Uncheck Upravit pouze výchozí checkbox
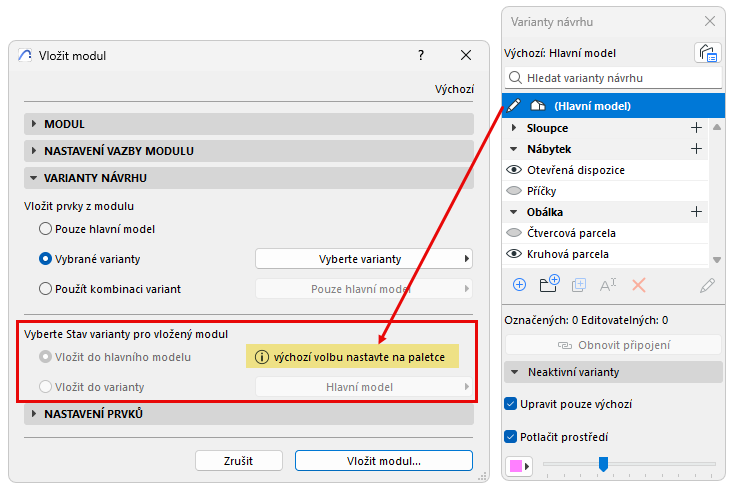 coord(511,404)
